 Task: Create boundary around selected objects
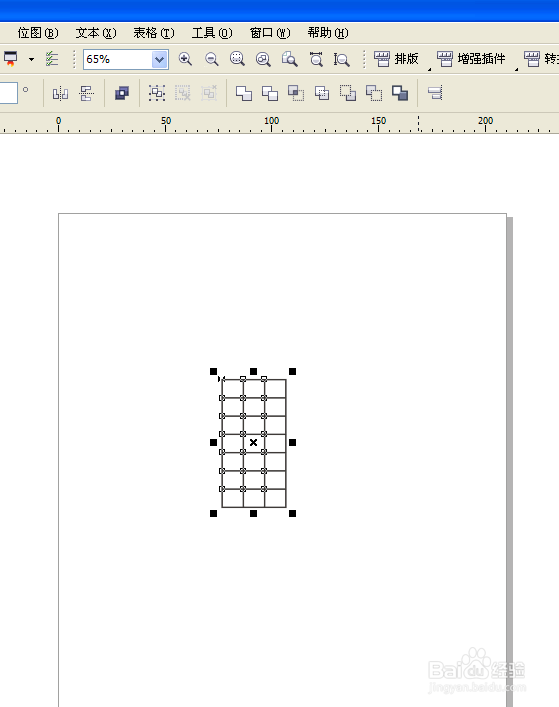pos(400,93)
